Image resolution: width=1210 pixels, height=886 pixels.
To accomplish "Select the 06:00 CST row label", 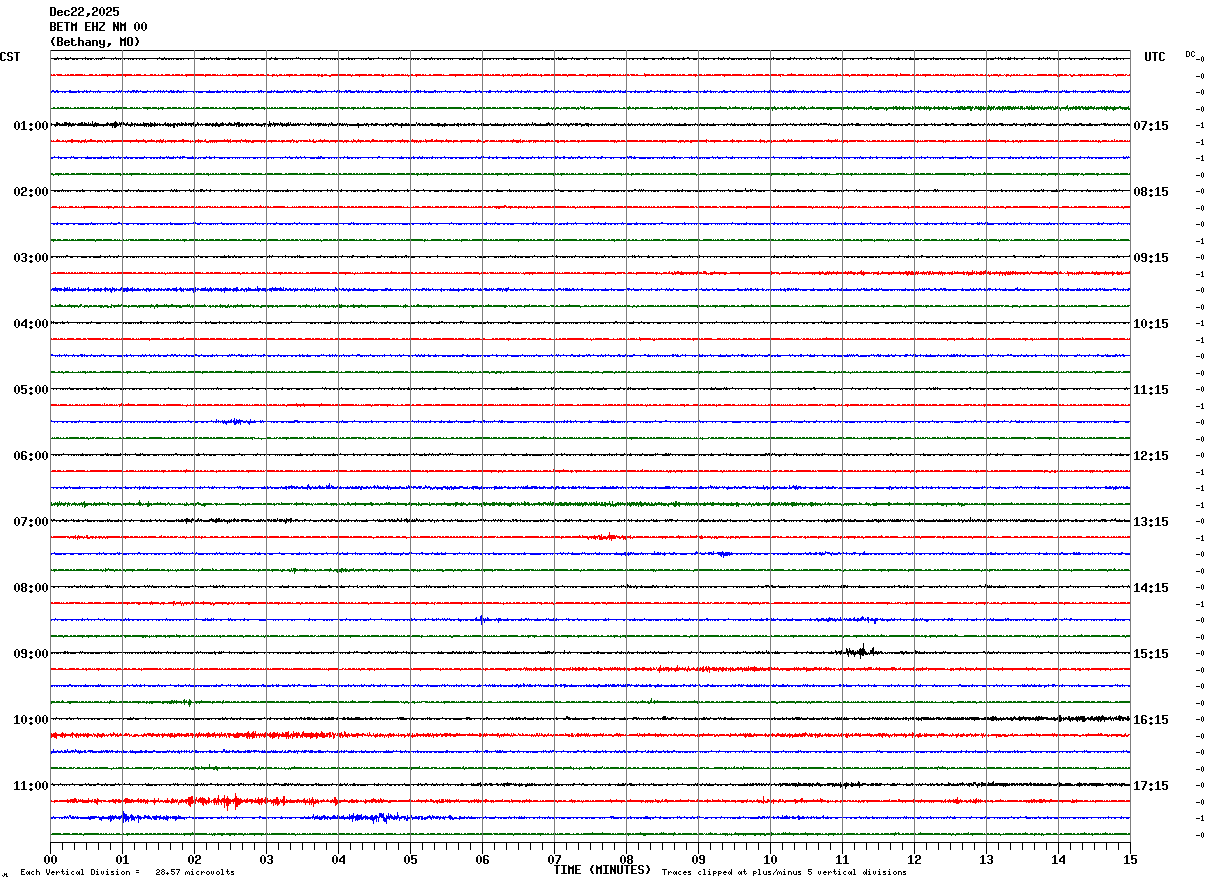I will point(31,456).
